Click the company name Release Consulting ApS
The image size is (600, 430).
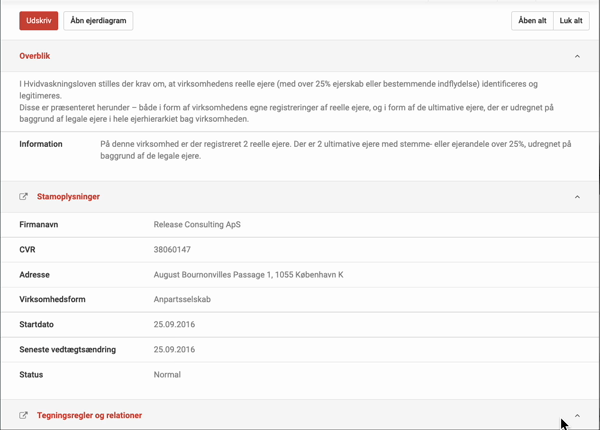(197, 225)
